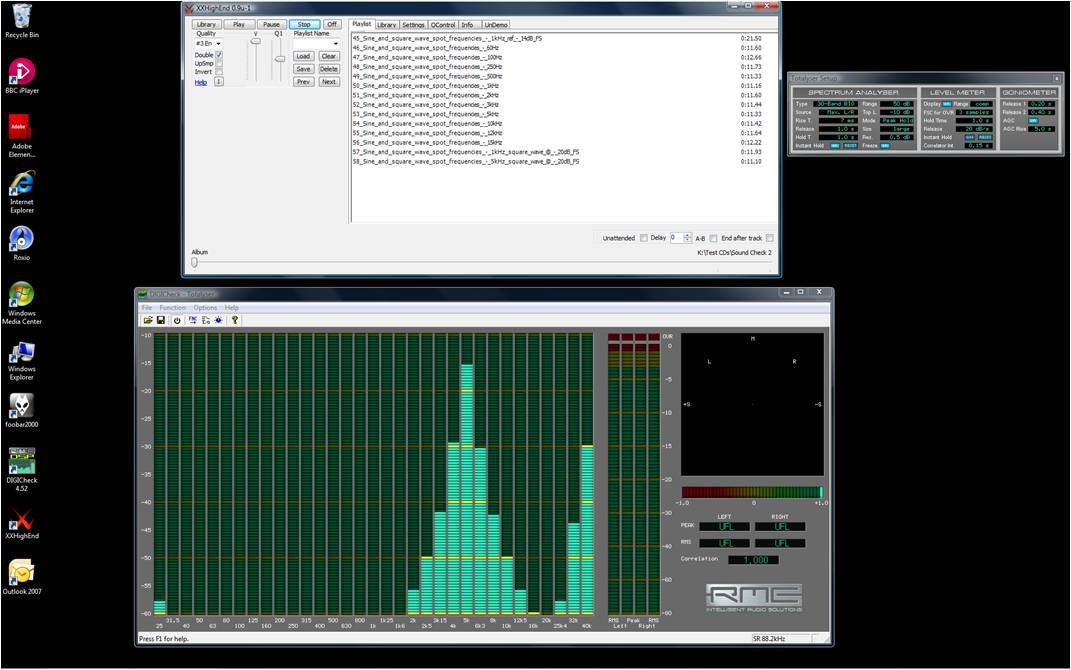The height and width of the screenshot is (670, 1071).
Task: Change the Spectrum Analyser Mode Peak Hold value
Action: pos(897,120)
